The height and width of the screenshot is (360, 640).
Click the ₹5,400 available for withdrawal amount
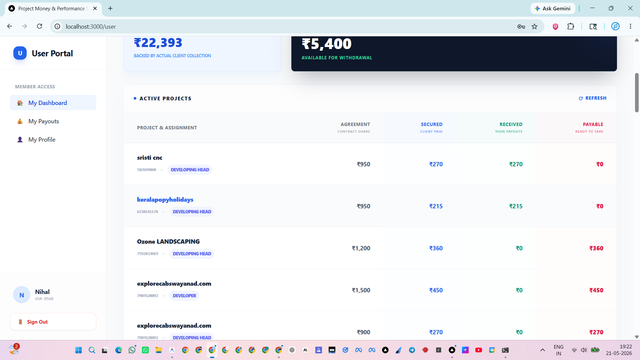[327, 44]
